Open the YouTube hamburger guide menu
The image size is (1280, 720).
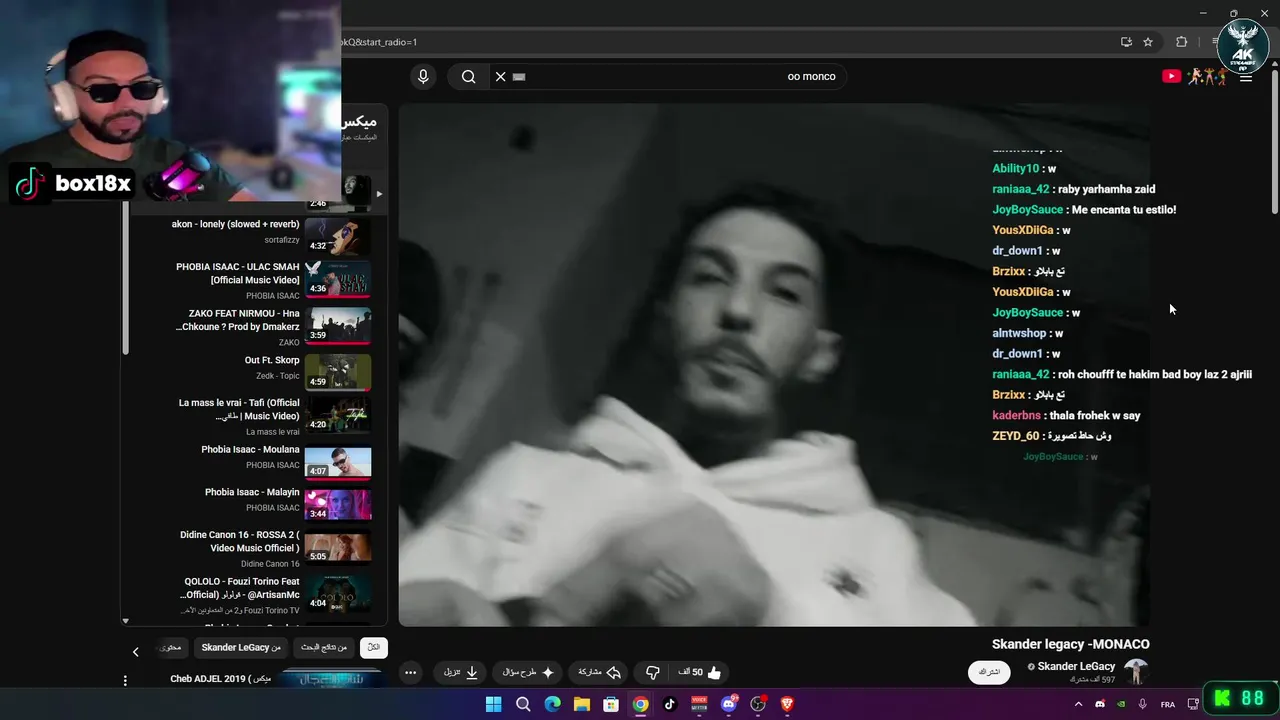[1246, 77]
